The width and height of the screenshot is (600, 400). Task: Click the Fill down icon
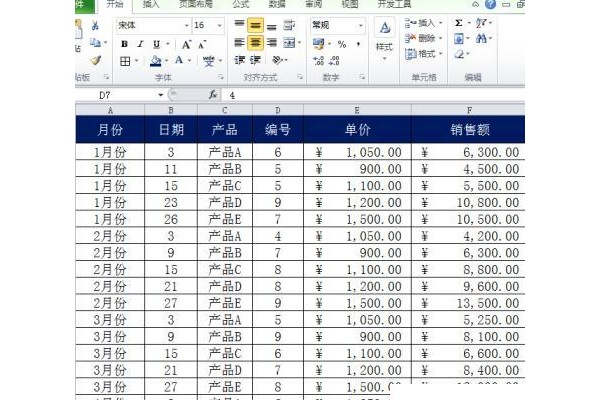(458, 38)
